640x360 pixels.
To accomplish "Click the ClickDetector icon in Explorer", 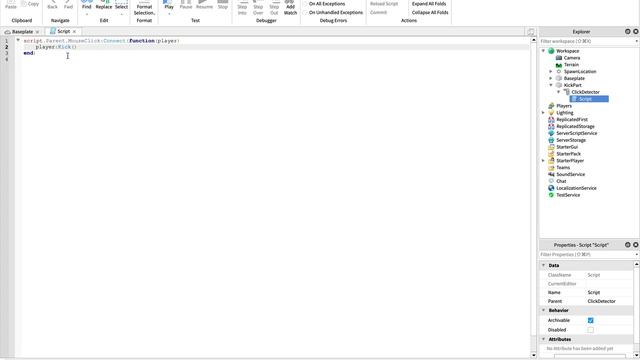I will (x=567, y=92).
